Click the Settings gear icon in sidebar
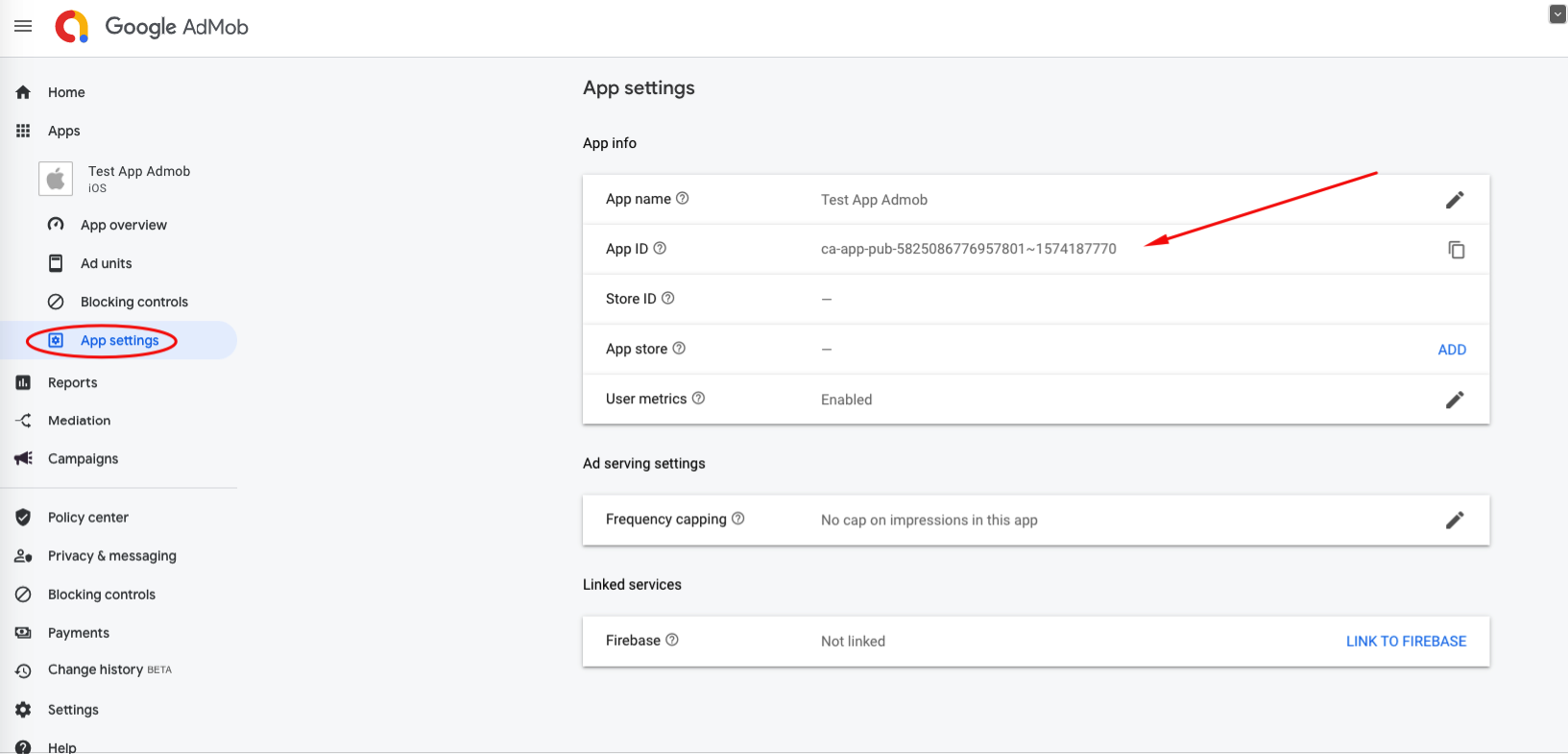The image size is (1568, 754). click(23, 710)
